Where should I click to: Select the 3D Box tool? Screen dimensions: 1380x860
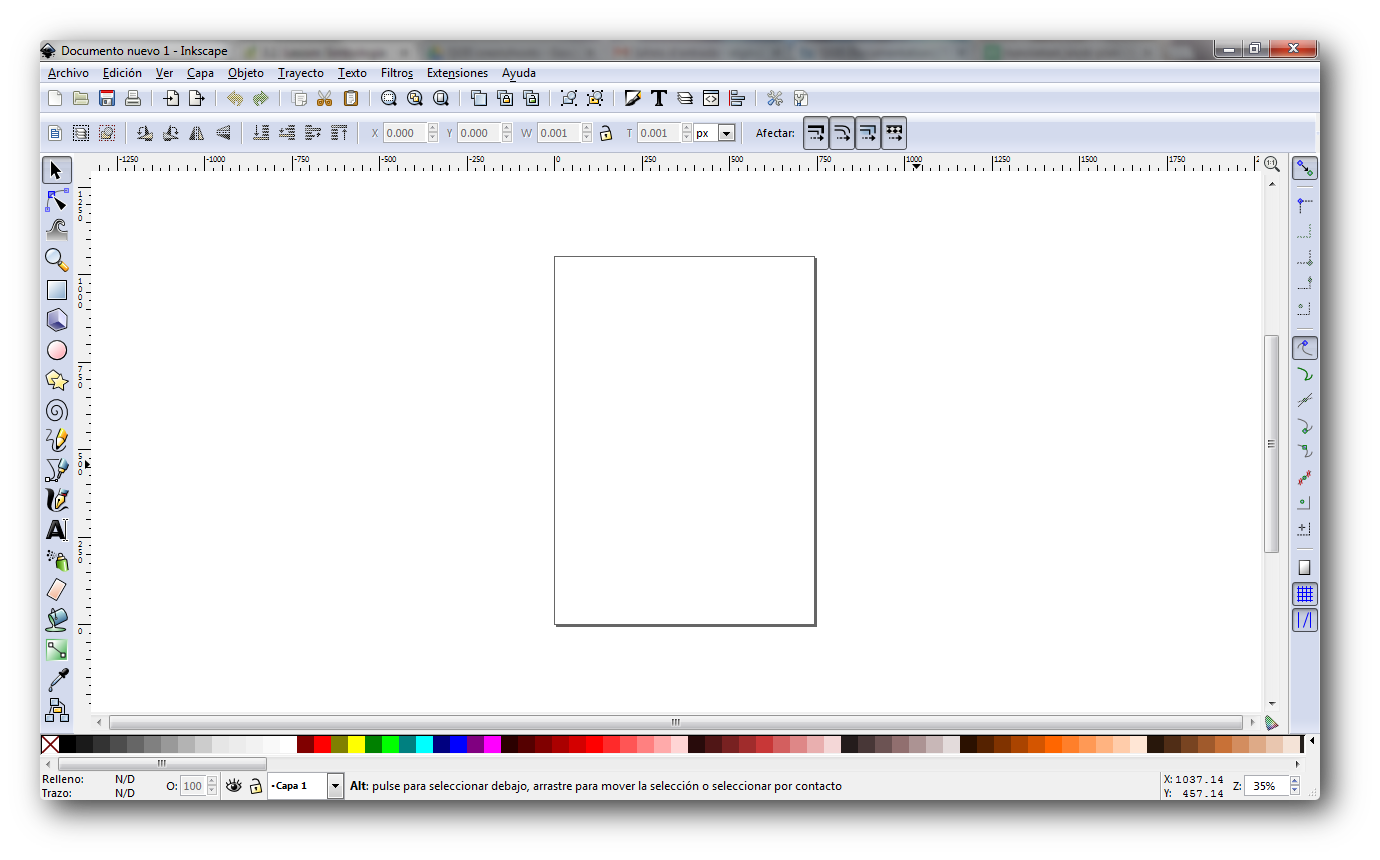57,320
